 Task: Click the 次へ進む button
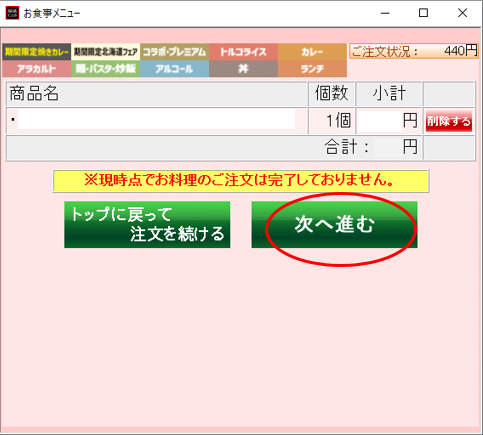(x=334, y=224)
